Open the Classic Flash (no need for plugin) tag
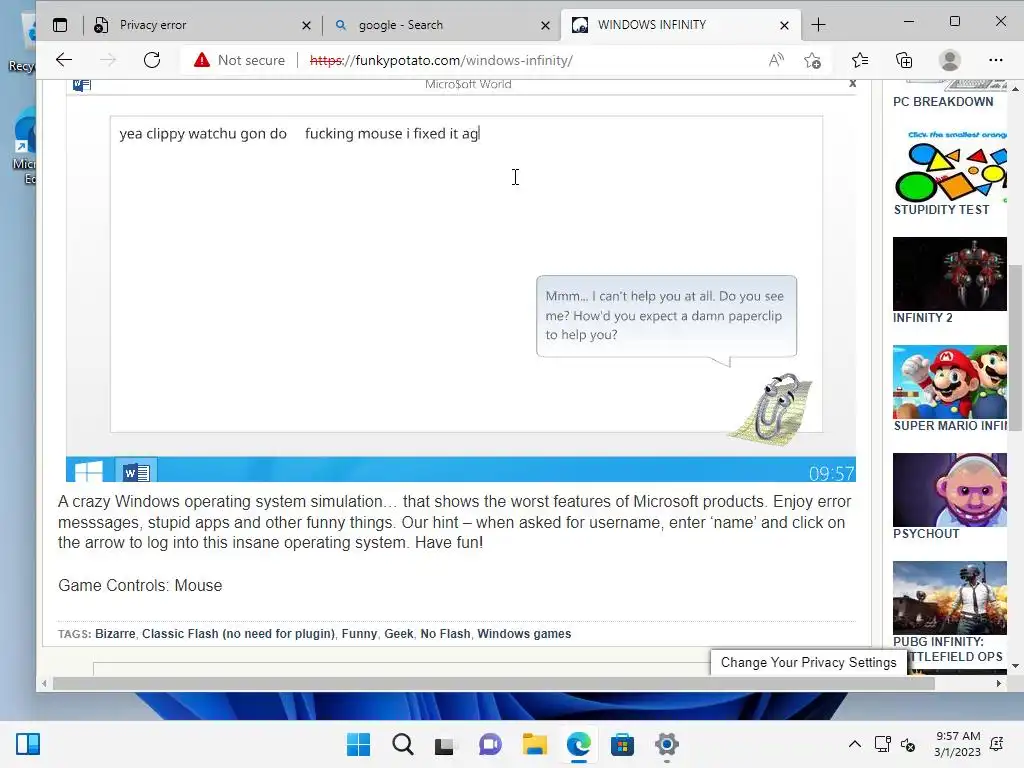This screenshot has width=1024, height=768. [x=238, y=633]
